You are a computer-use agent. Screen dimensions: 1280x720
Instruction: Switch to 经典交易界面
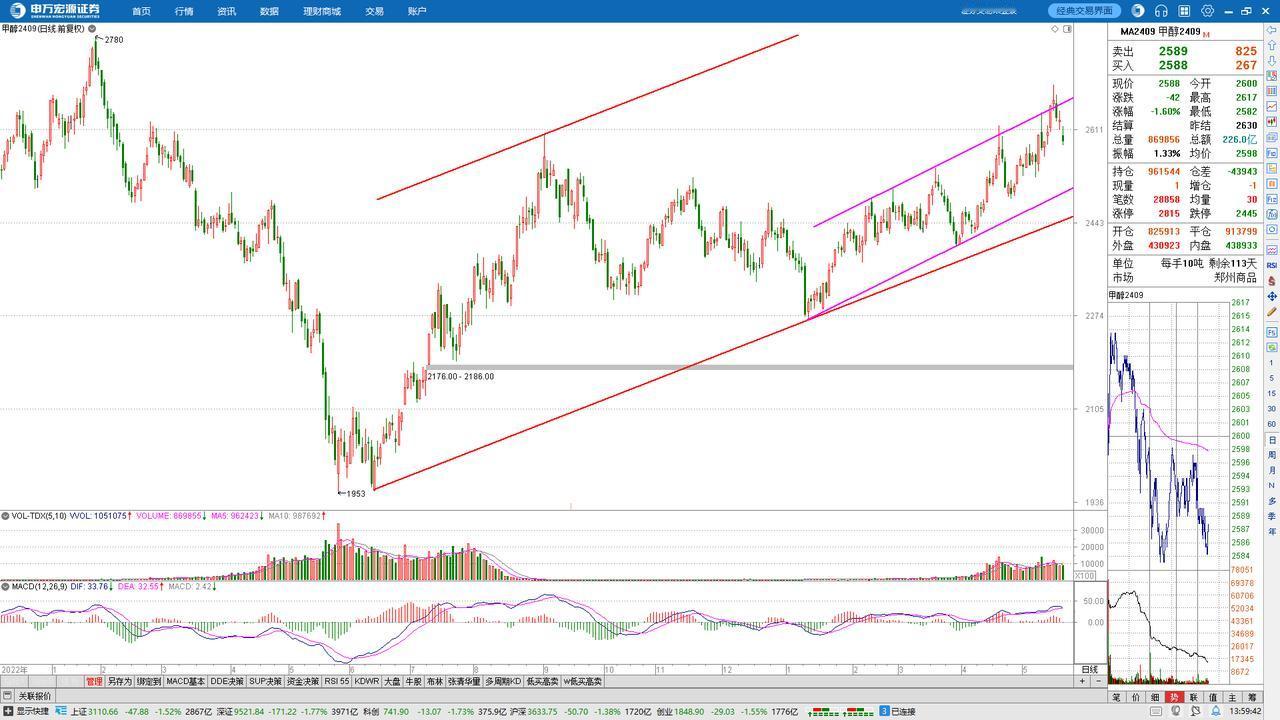click(1085, 11)
